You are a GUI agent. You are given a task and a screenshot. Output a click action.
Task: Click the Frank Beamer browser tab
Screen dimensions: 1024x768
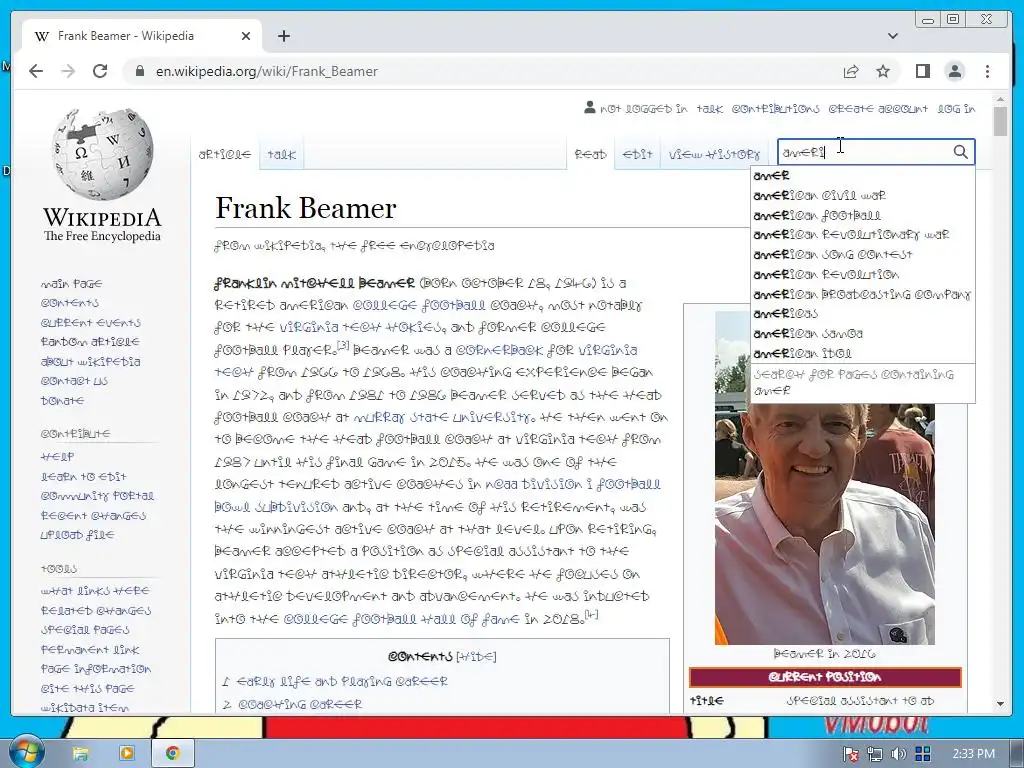[142, 36]
